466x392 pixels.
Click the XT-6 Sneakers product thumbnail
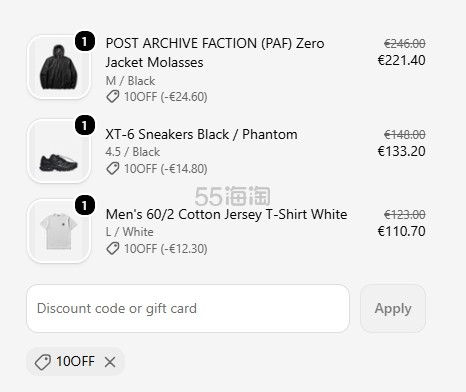click(59, 151)
